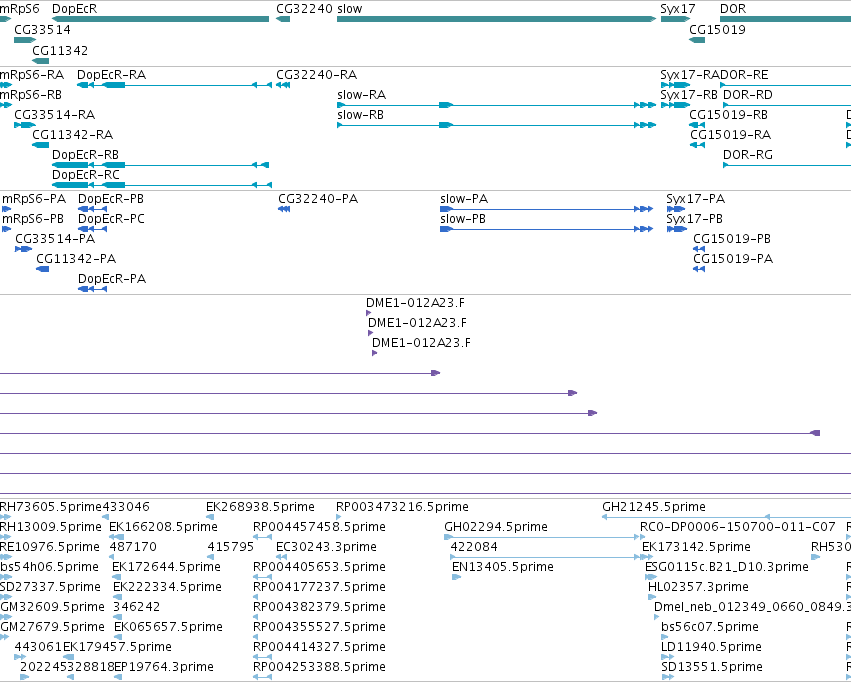Select the CG15019-PB protein label
This screenshot has width=851, height=682.
tap(732, 239)
